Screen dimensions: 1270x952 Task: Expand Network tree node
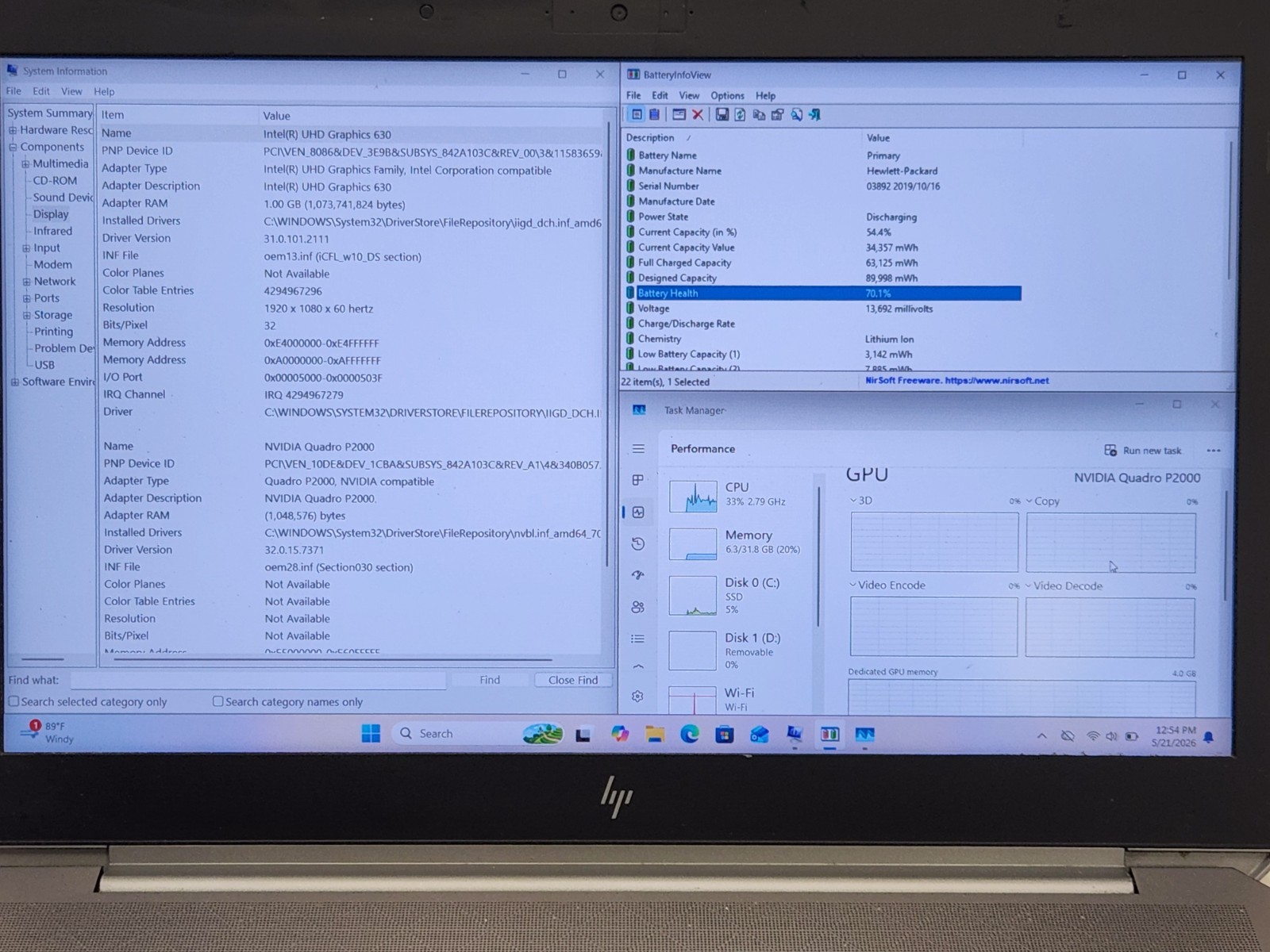(x=26, y=282)
